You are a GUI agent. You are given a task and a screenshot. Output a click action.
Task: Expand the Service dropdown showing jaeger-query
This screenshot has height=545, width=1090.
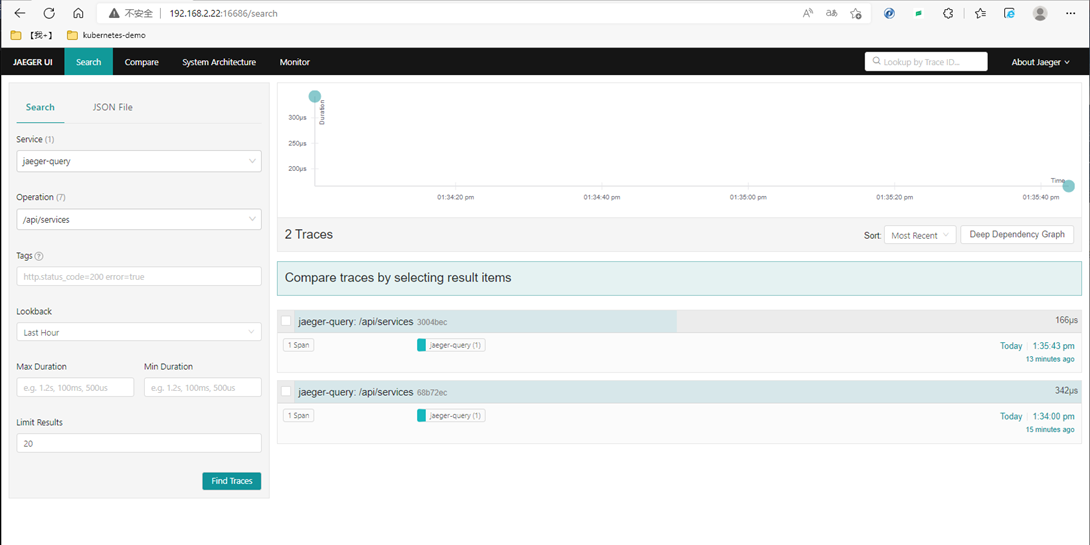click(x=139, y=161)
